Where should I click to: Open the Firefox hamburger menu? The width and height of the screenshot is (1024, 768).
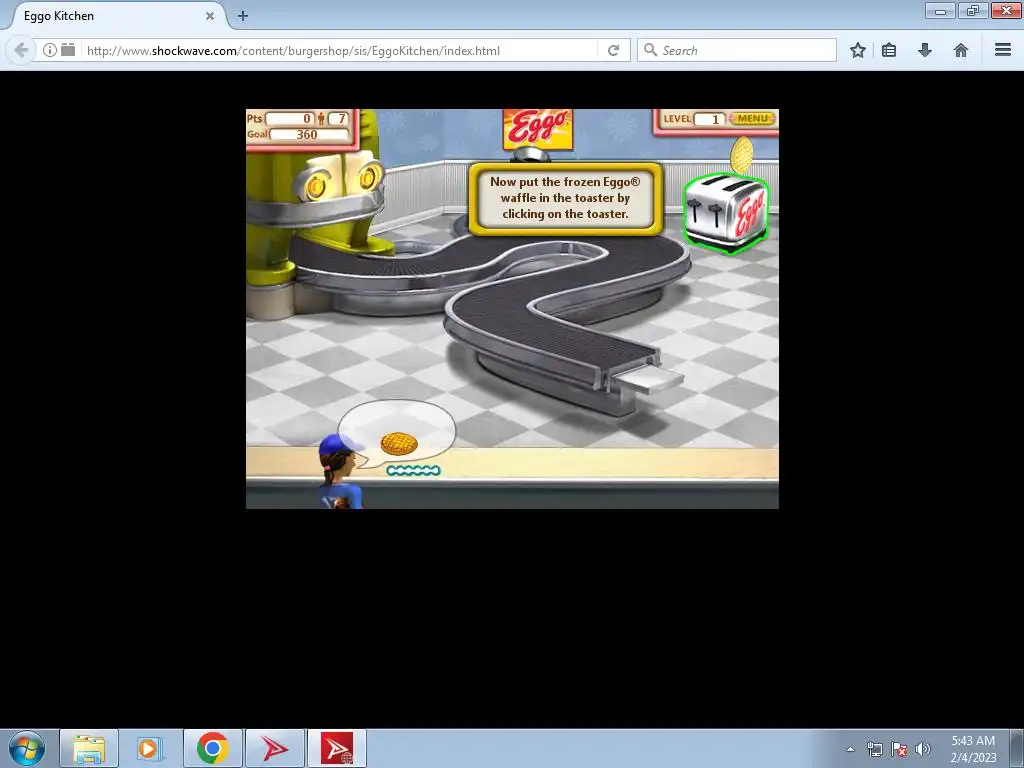[1003, 50]
